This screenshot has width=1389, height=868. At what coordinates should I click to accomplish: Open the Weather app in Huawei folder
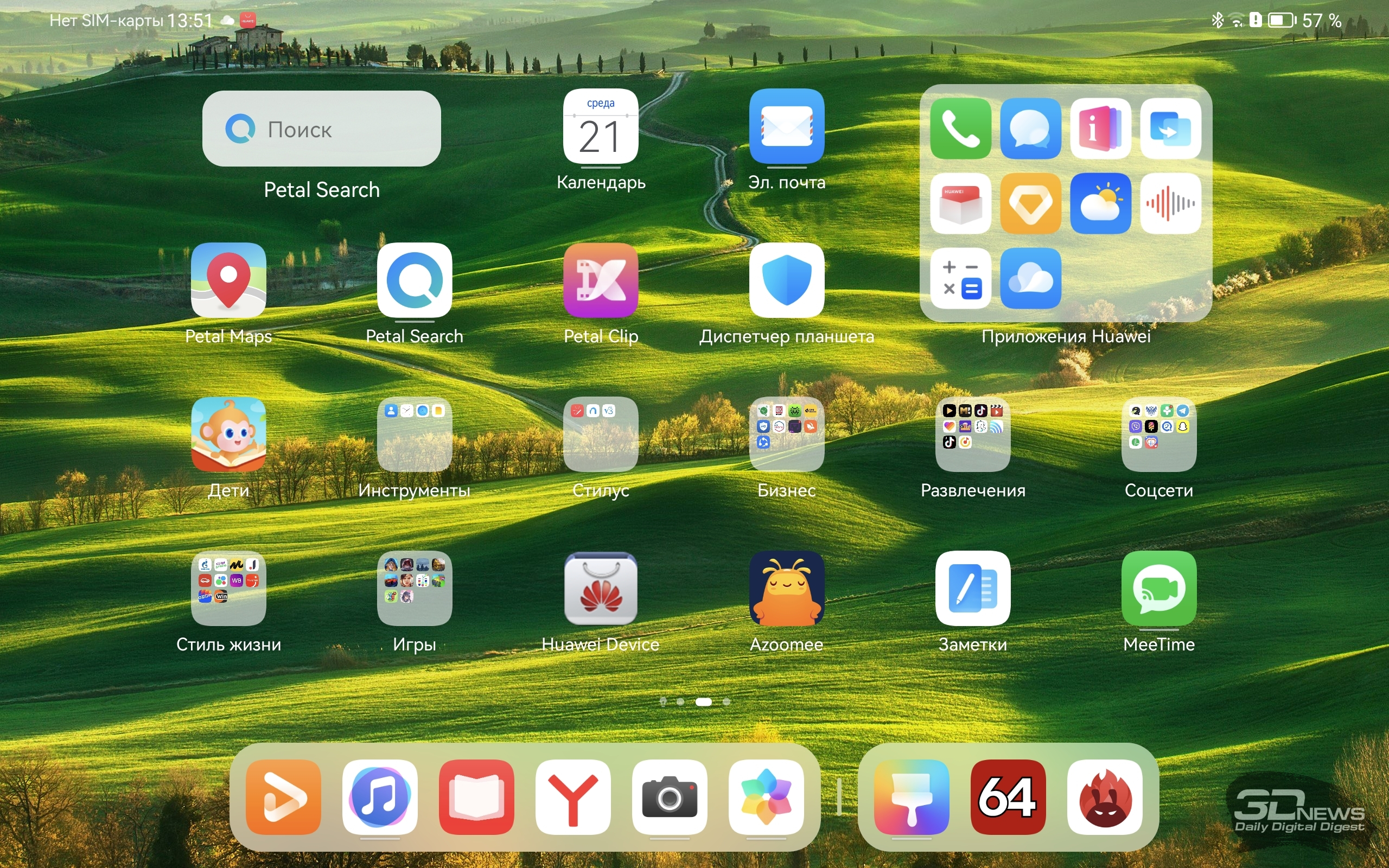[1100, 203]
